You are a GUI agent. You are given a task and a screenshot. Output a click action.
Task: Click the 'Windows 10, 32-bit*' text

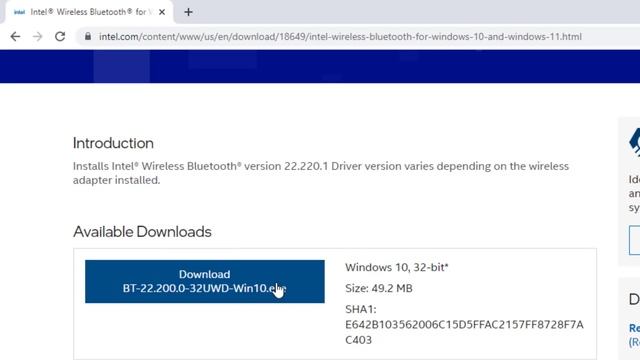[397, 267]
